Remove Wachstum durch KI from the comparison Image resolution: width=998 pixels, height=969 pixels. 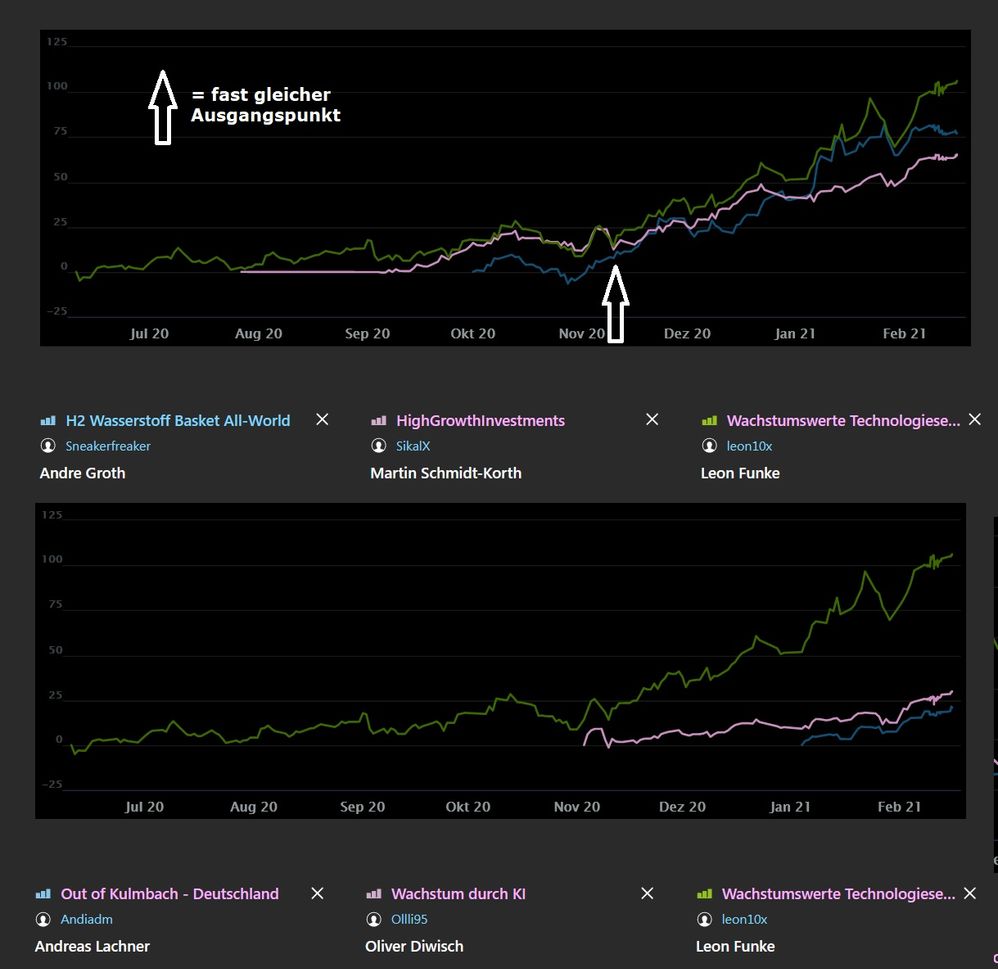coord(647,893)
